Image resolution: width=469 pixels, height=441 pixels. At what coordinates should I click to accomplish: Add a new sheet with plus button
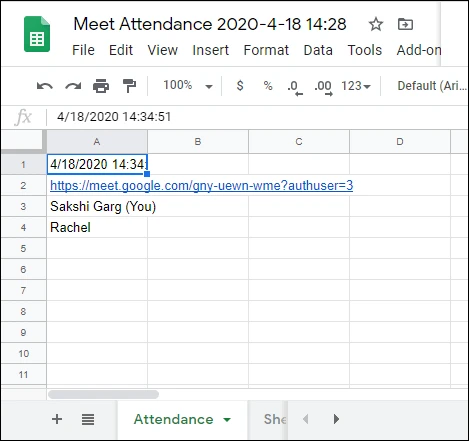(x=57, y=419)
